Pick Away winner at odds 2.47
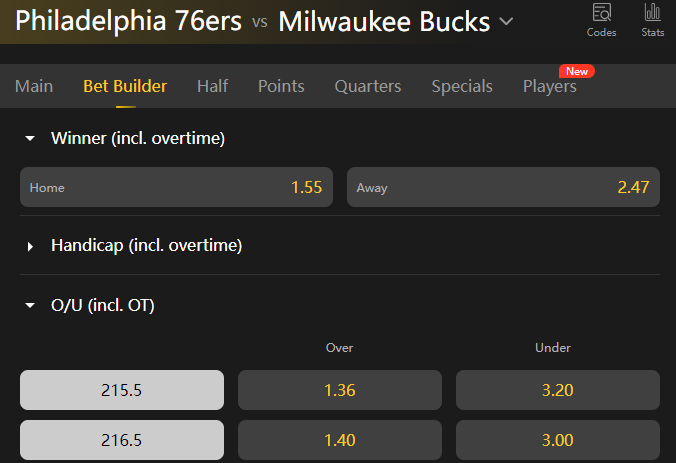The image size is (676, 463). coord(503,187)
